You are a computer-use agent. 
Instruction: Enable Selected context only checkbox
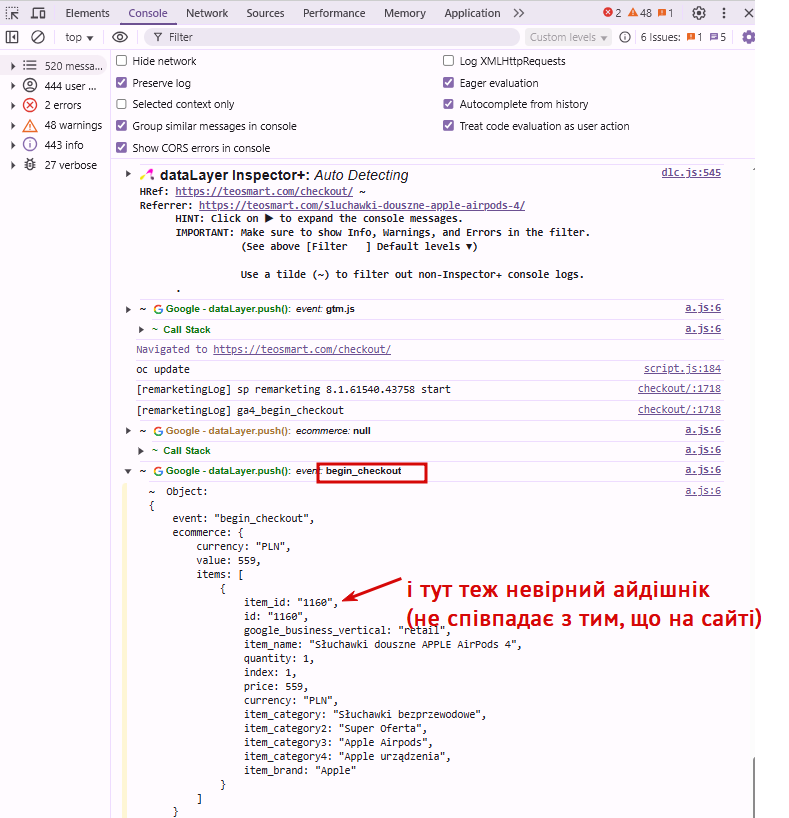click(x=122, y=104)
